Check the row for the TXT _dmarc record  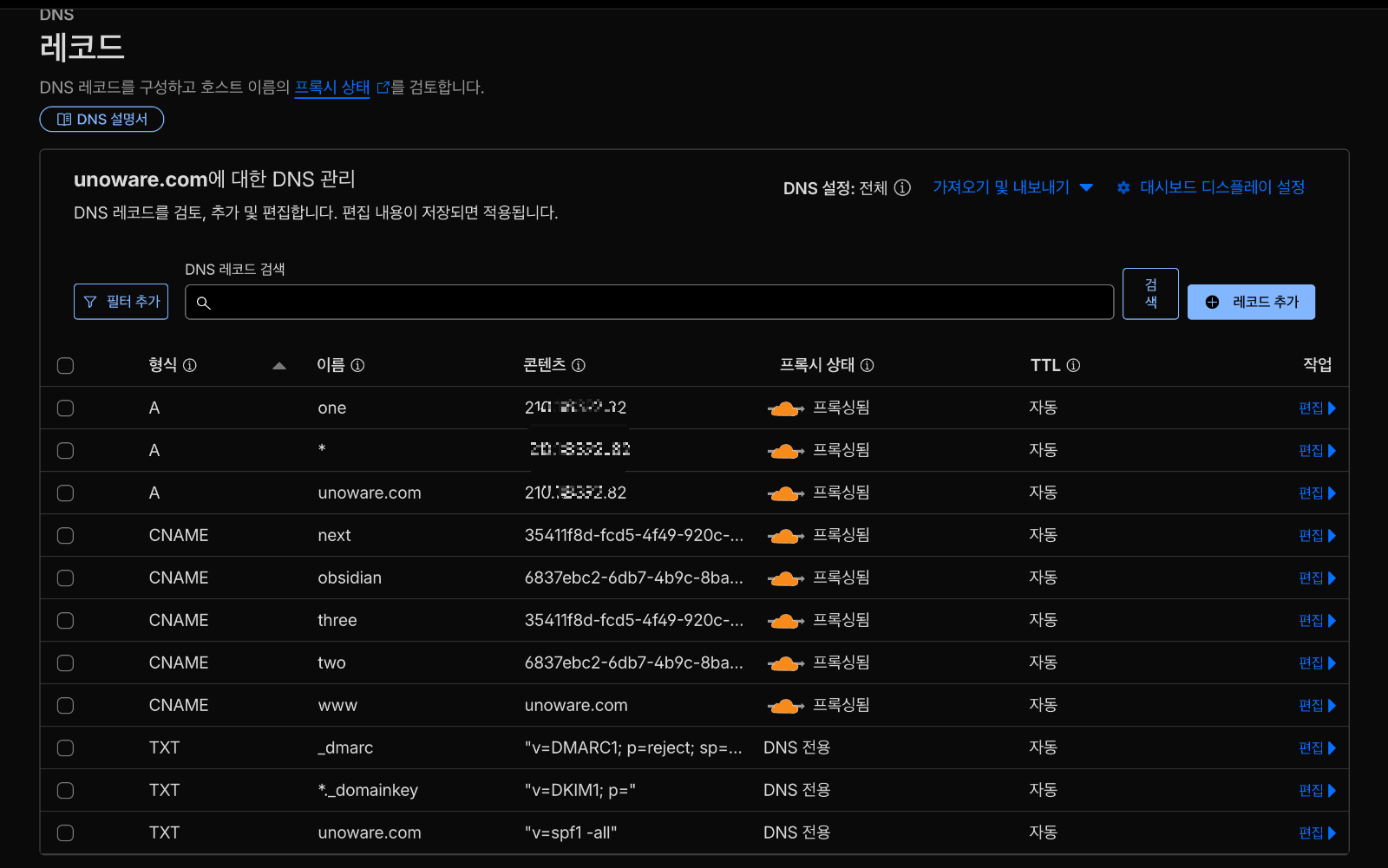65,747
